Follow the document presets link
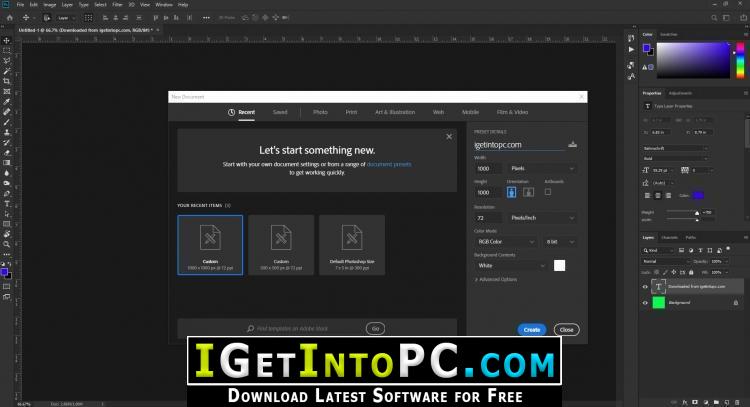 (389, 164)
